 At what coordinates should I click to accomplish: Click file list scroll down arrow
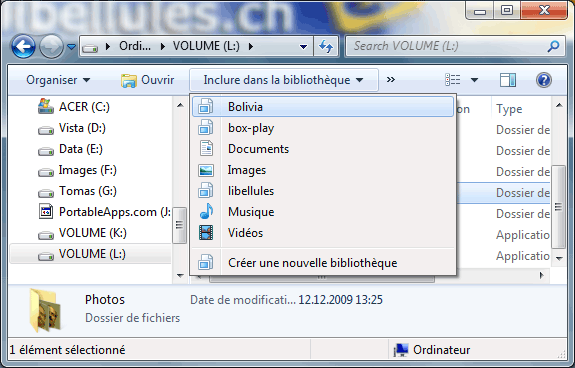pos(559,259)
